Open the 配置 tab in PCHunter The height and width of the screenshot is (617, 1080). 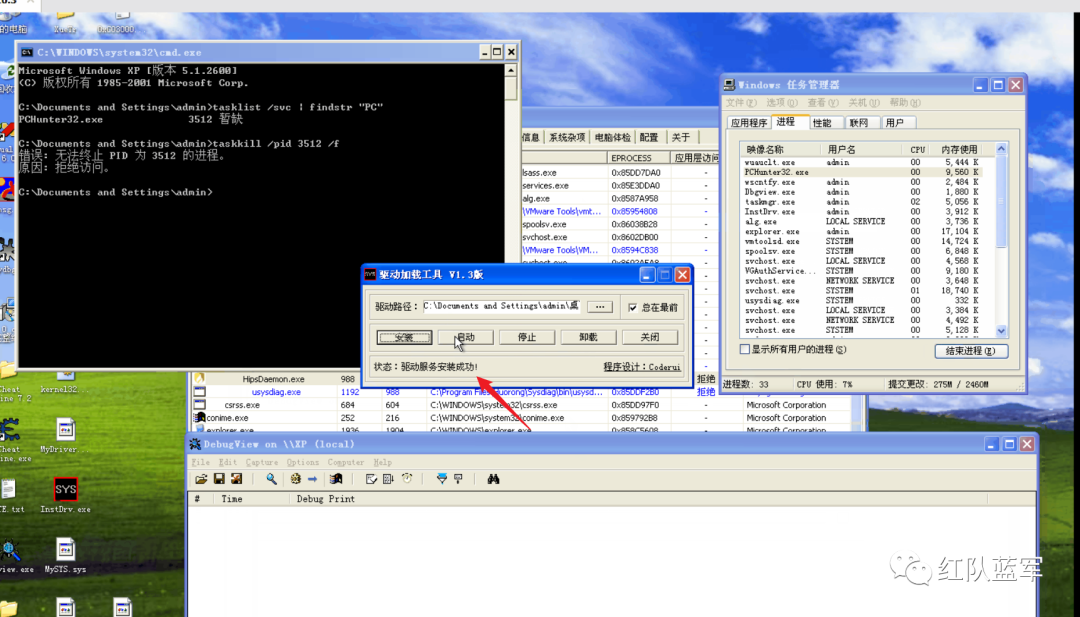[x=649, y=137]
